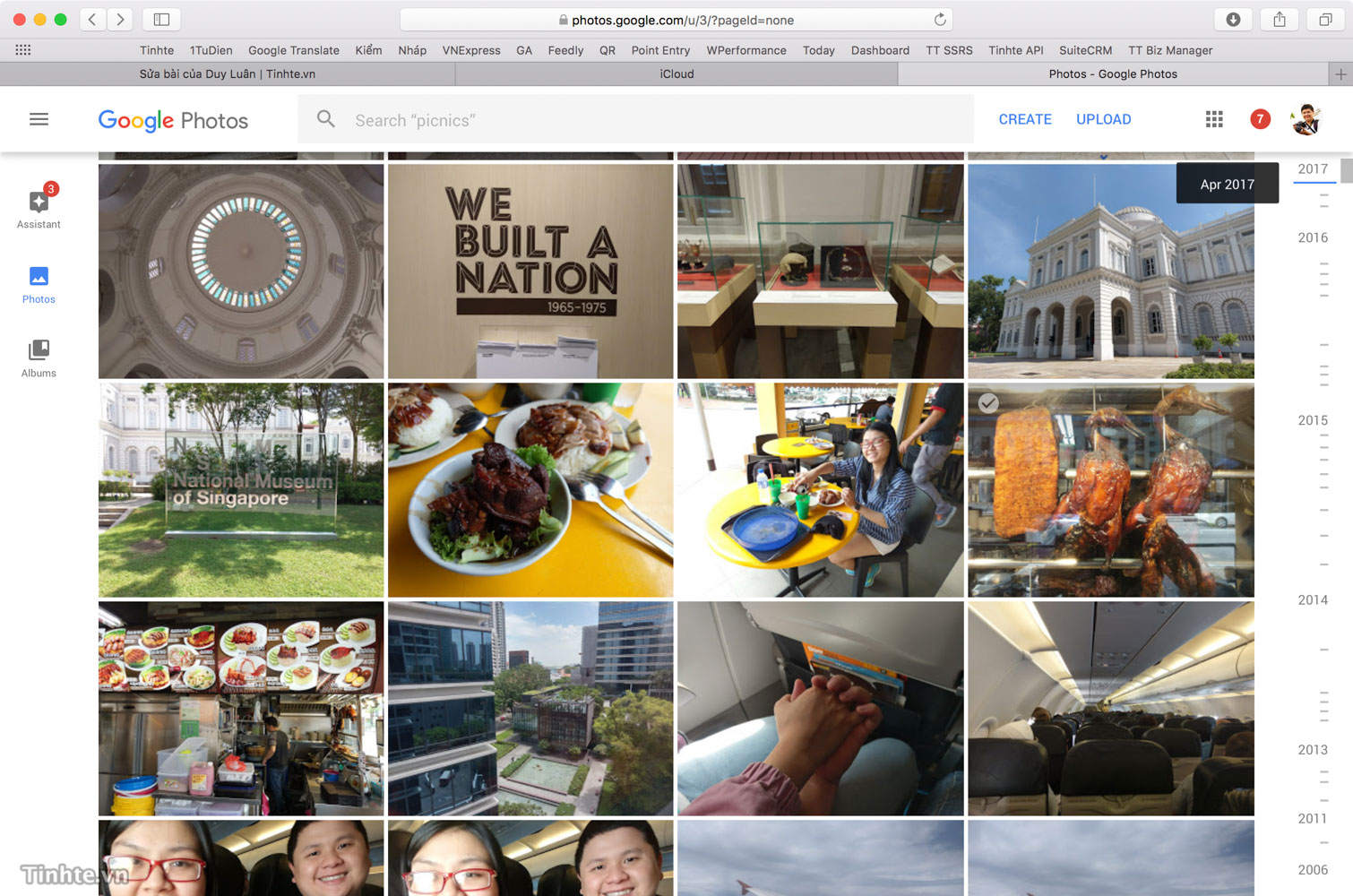
Task: Jump to 2006 on the timeline
Action: tap(1313, 870)
